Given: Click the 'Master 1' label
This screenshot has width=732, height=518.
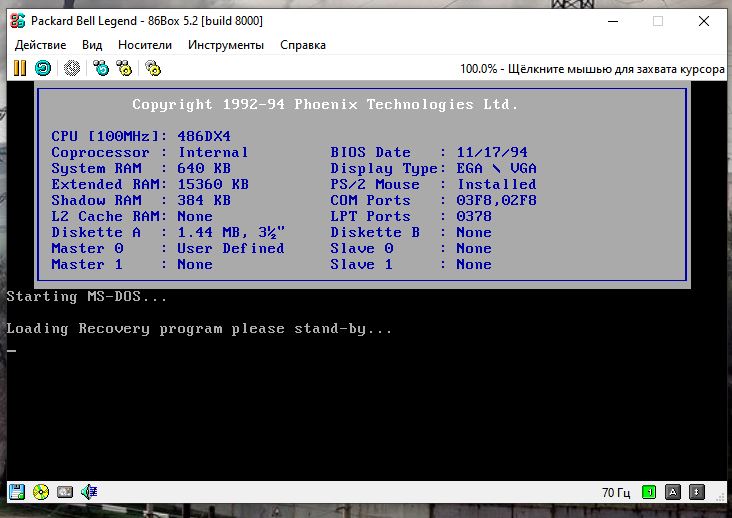Looking at the screenshot, I should (x=87, y=264).
